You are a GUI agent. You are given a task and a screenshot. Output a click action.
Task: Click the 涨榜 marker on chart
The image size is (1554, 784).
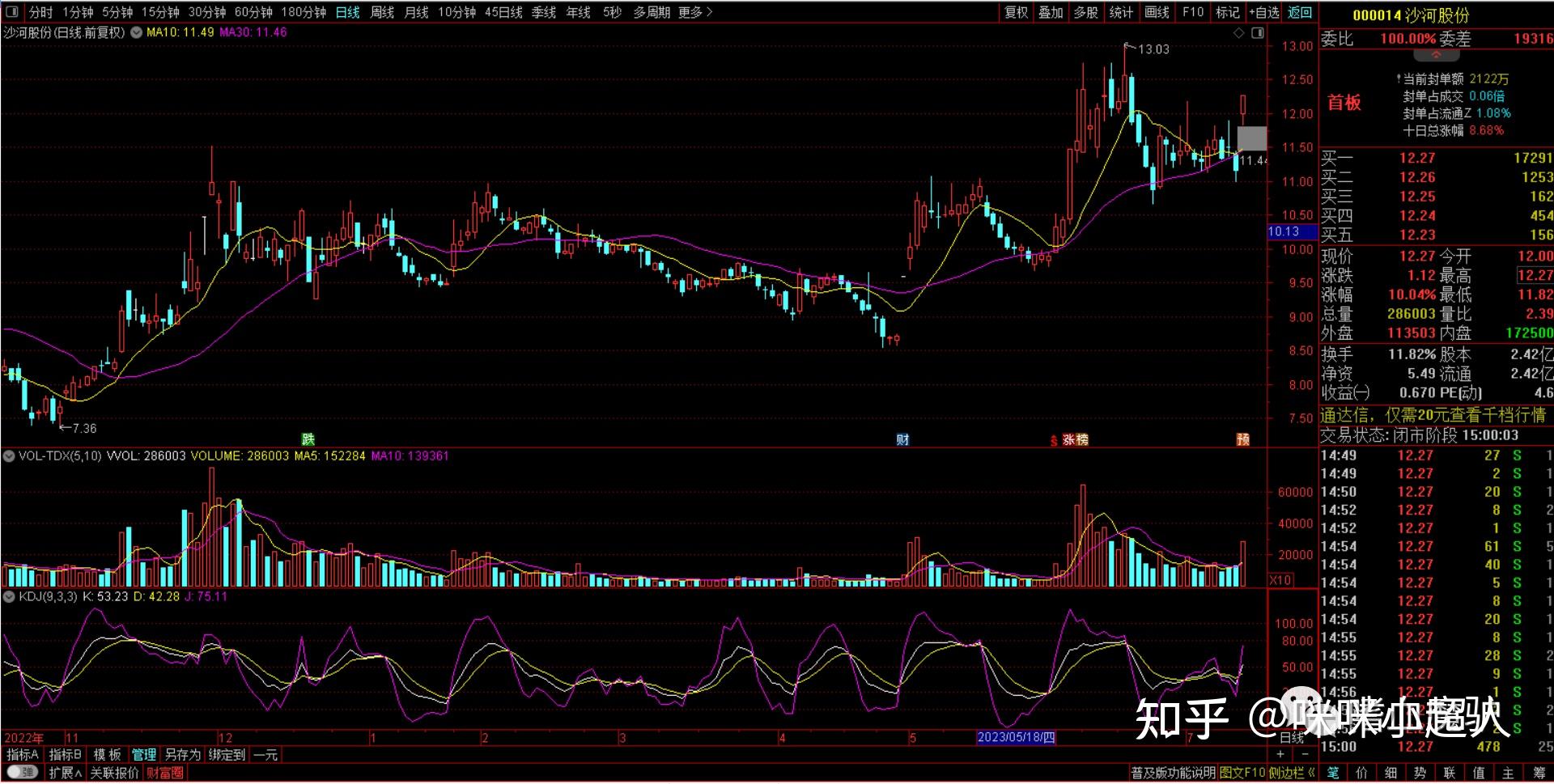(x=1075, y=439)
